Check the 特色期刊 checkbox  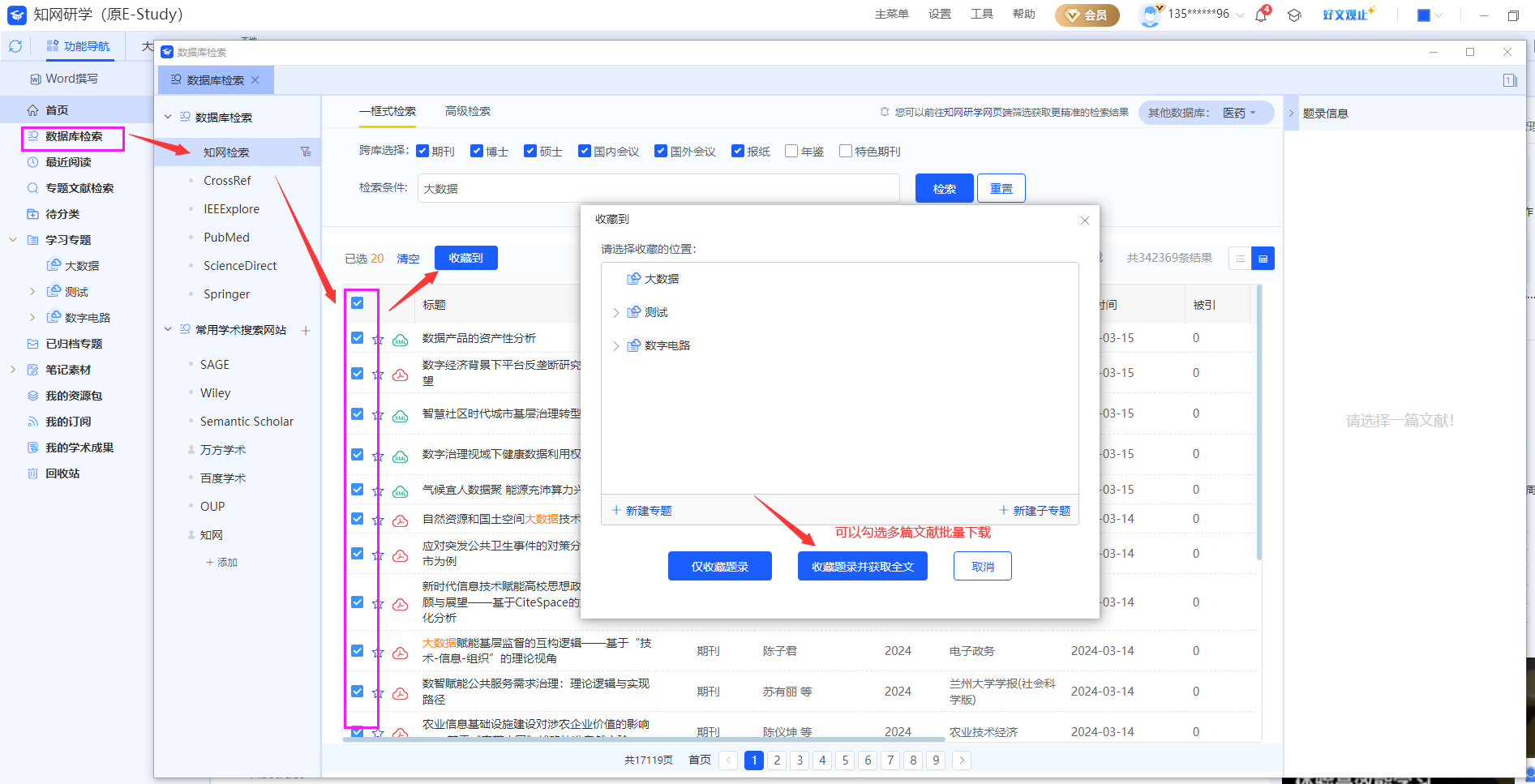point(846,151)
